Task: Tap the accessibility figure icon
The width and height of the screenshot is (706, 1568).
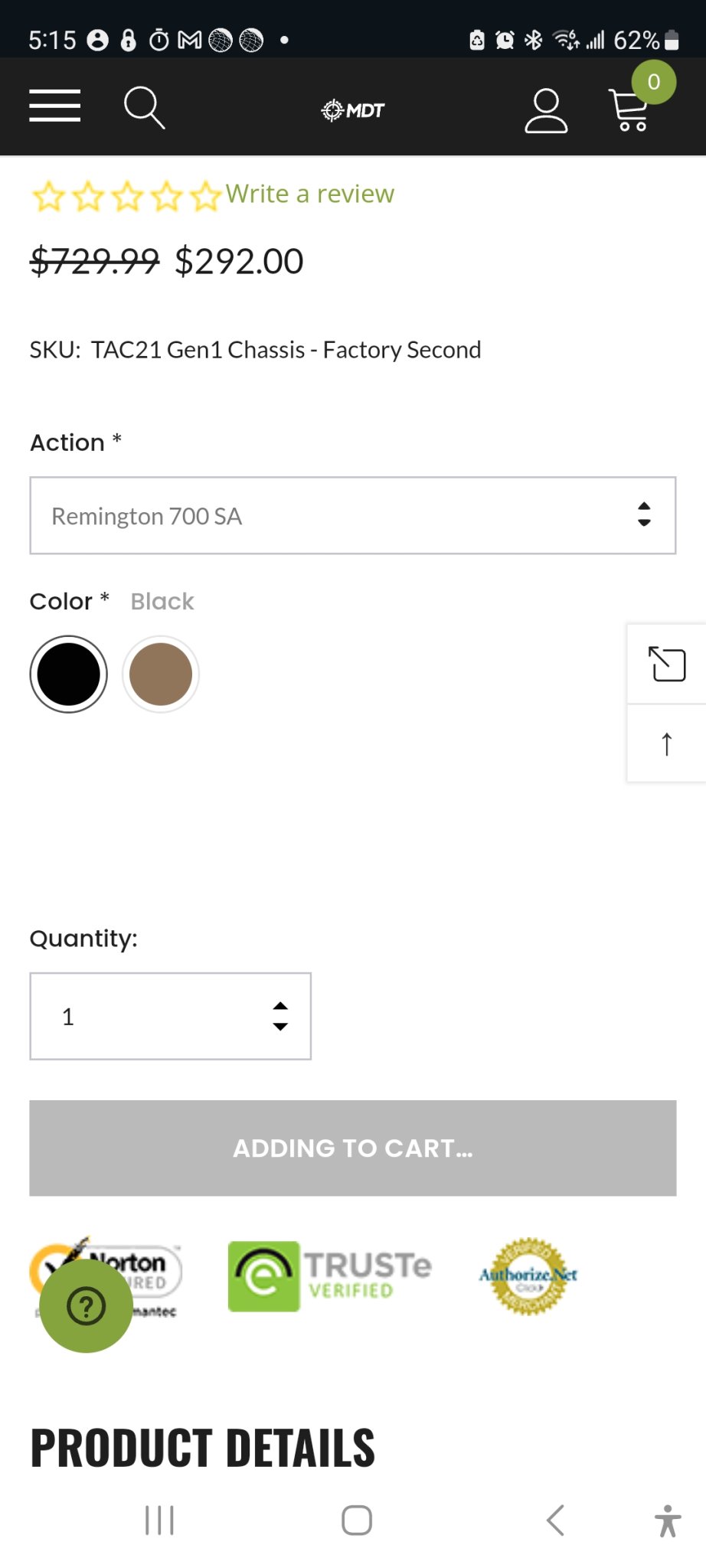Action: click(668, 1521)
